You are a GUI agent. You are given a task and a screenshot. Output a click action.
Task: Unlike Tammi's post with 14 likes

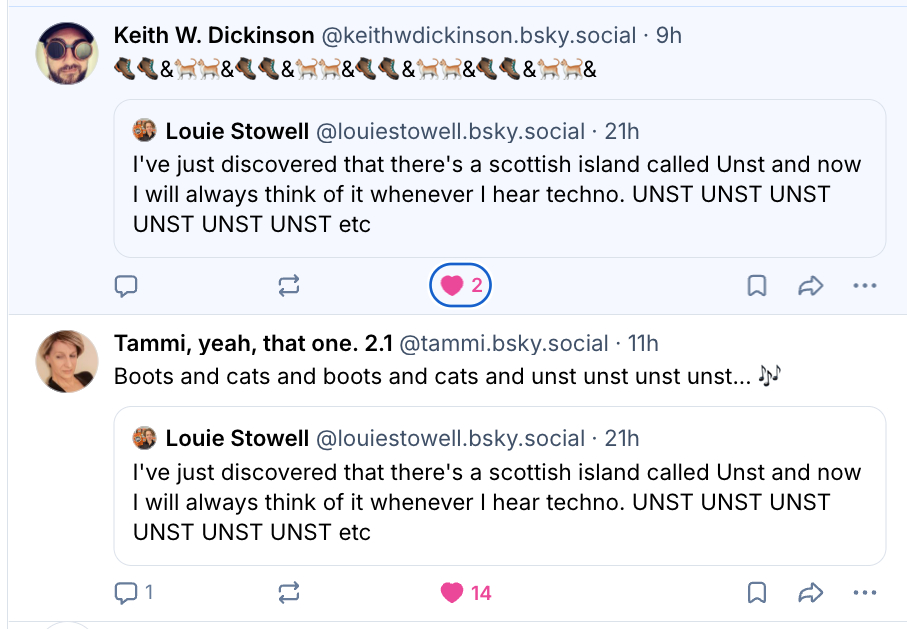(466, 593)
